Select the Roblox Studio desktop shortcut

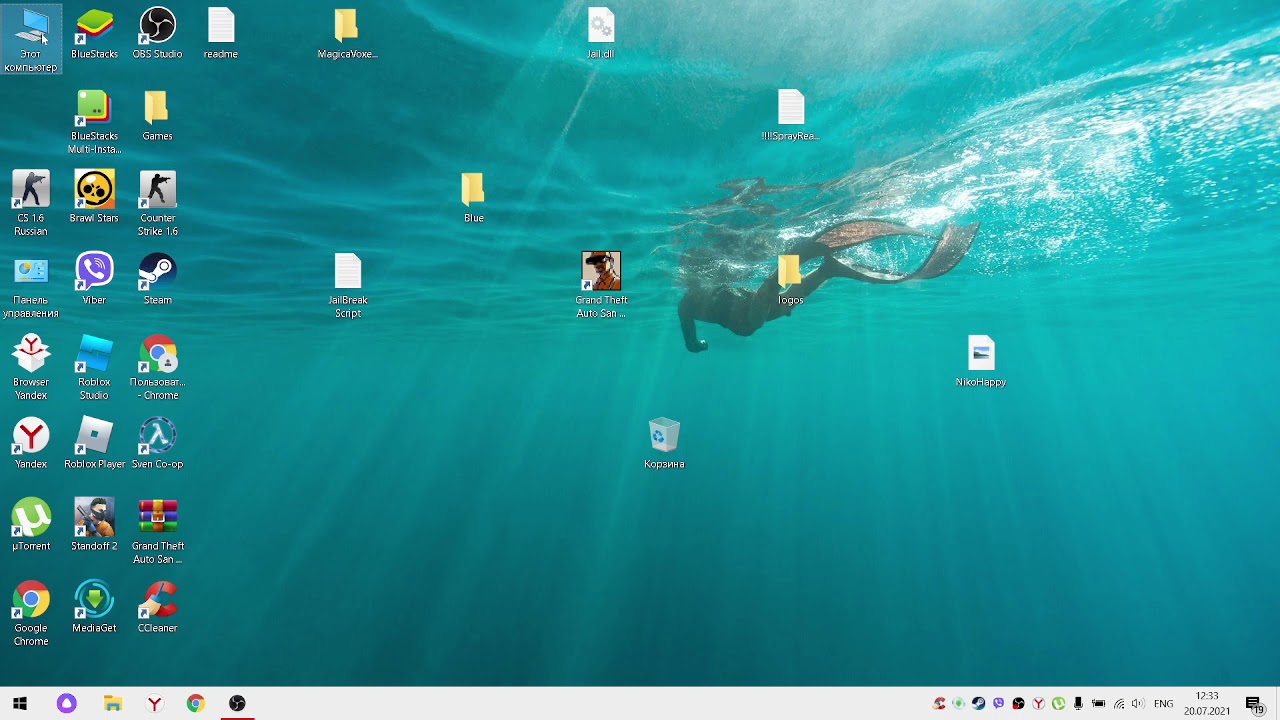click(94, 368)
